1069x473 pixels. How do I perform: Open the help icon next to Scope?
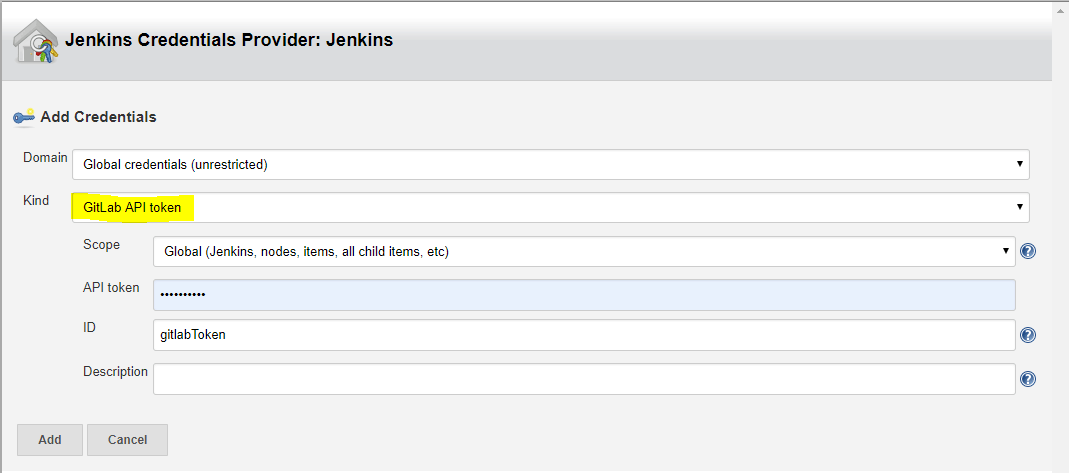(1028, 251)
